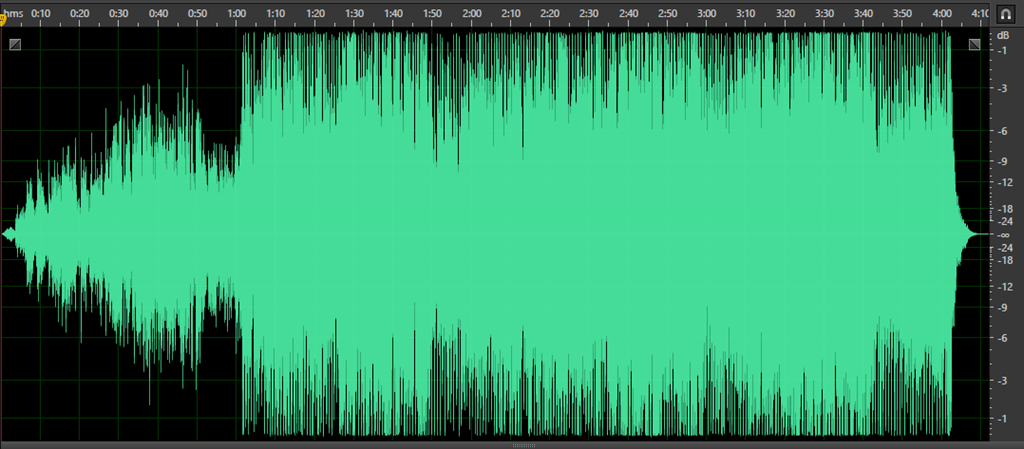Click the dB unit label on amplitude scale
Image resolution: width=1024 pixels, height=449 pixels.
point(1004,36)
